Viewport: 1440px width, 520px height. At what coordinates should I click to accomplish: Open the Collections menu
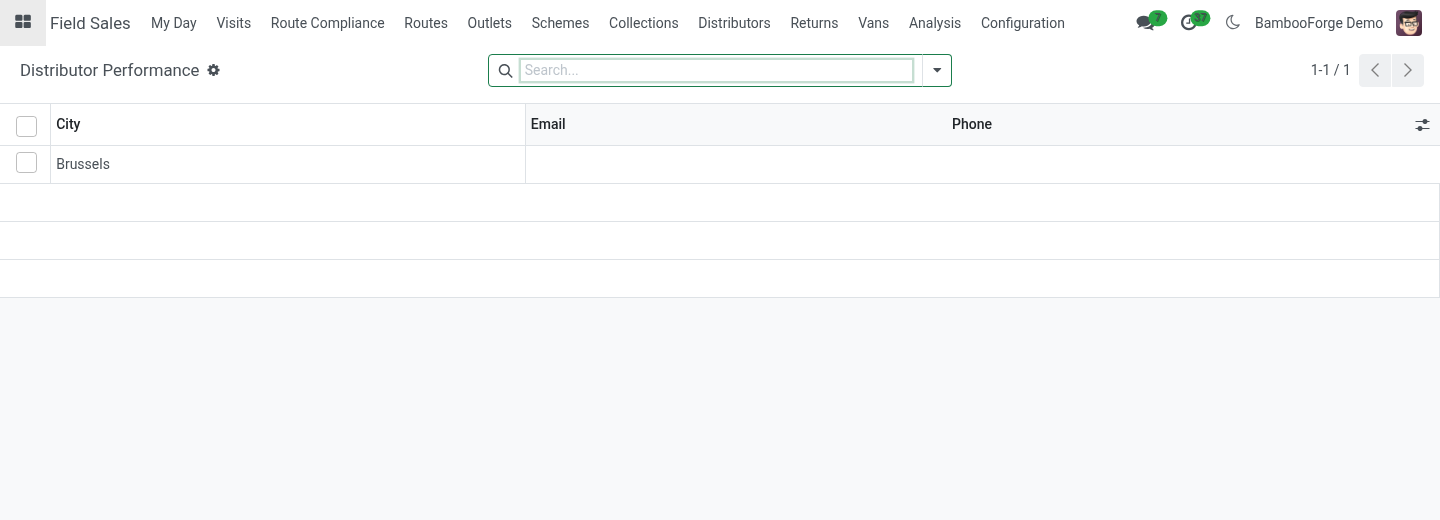tap(644, 23)
